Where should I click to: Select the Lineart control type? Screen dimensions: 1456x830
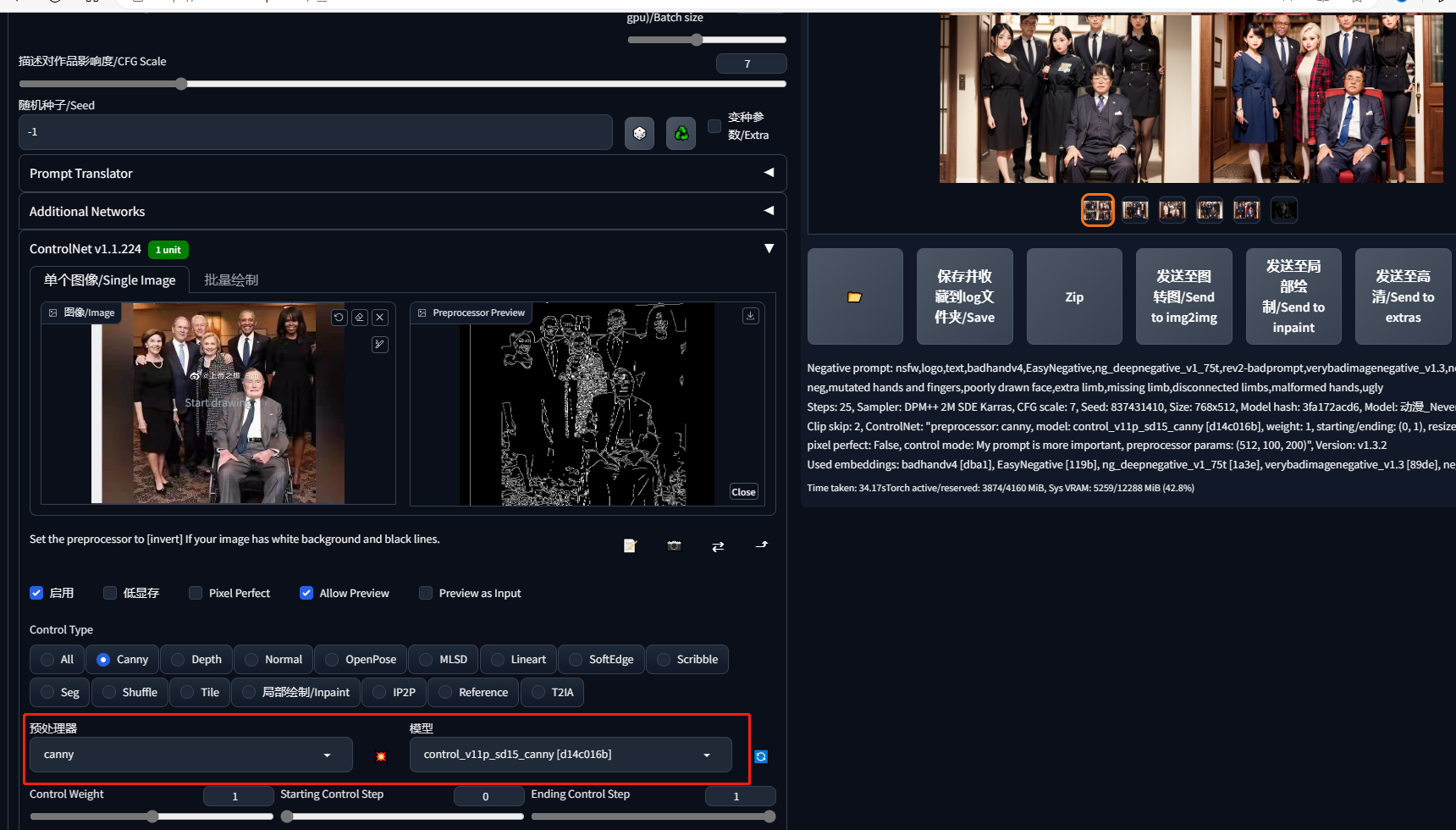coord(518,659)
